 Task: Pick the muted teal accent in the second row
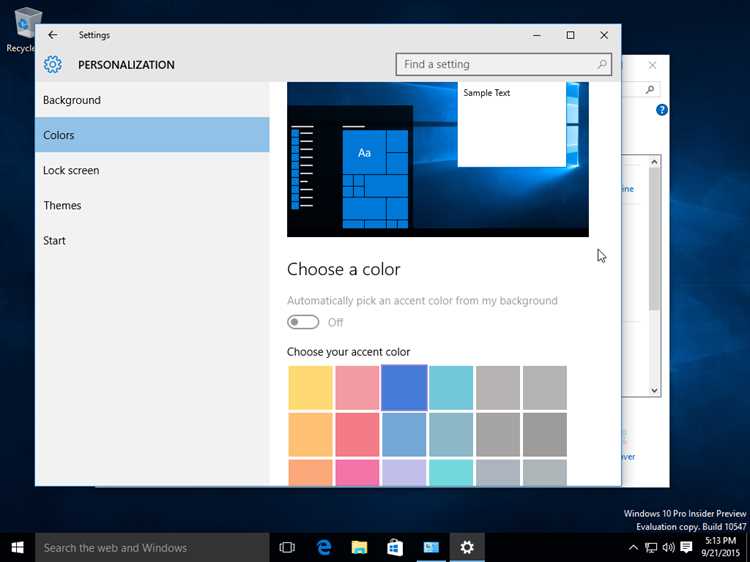pyautogui.click(x=451, y=435)
